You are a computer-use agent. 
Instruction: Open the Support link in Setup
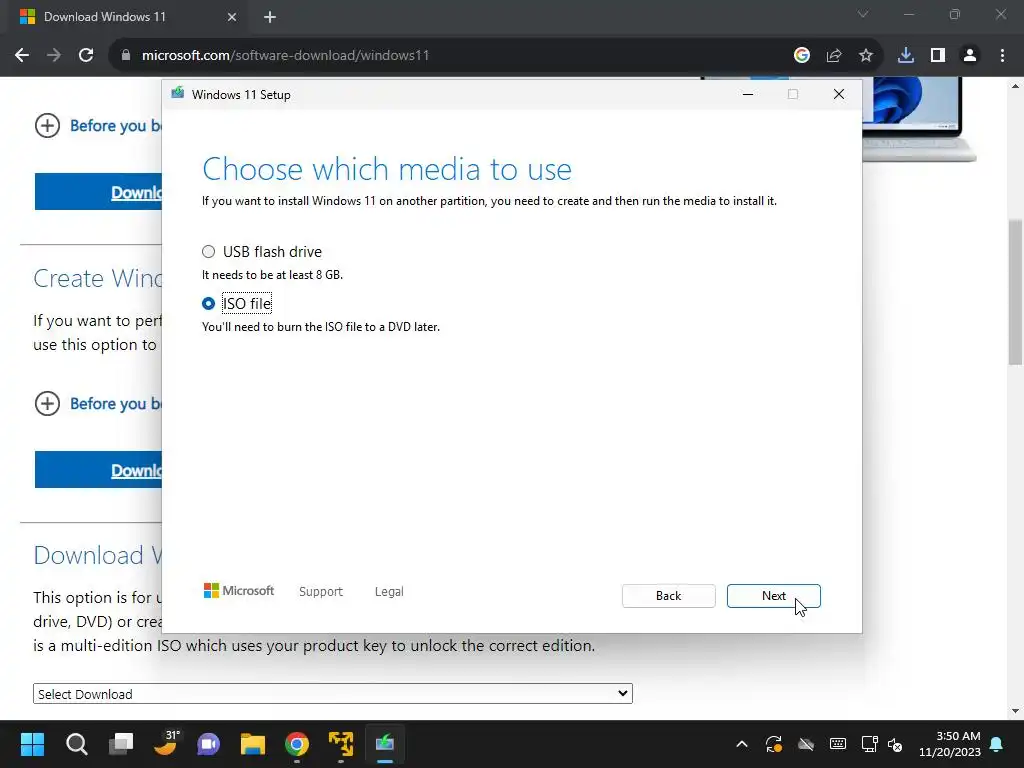(x=321, y=592)
